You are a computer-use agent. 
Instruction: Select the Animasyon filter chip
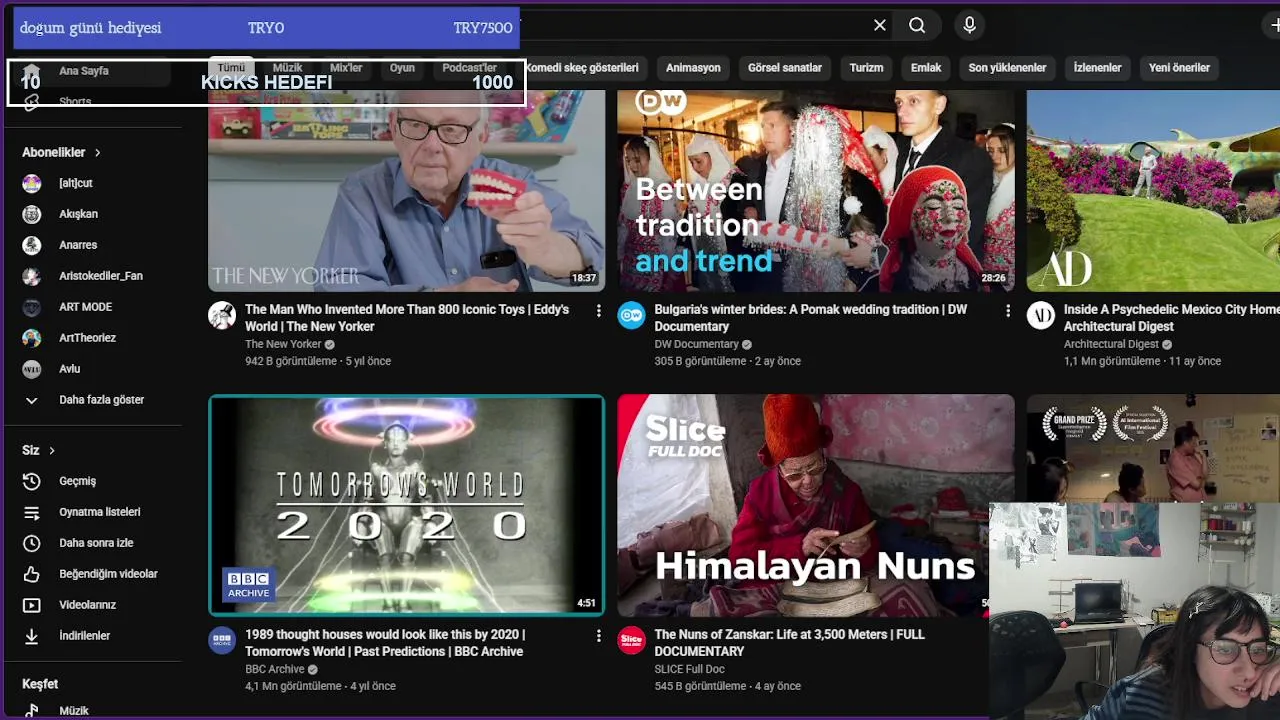(x=693, y=68)
